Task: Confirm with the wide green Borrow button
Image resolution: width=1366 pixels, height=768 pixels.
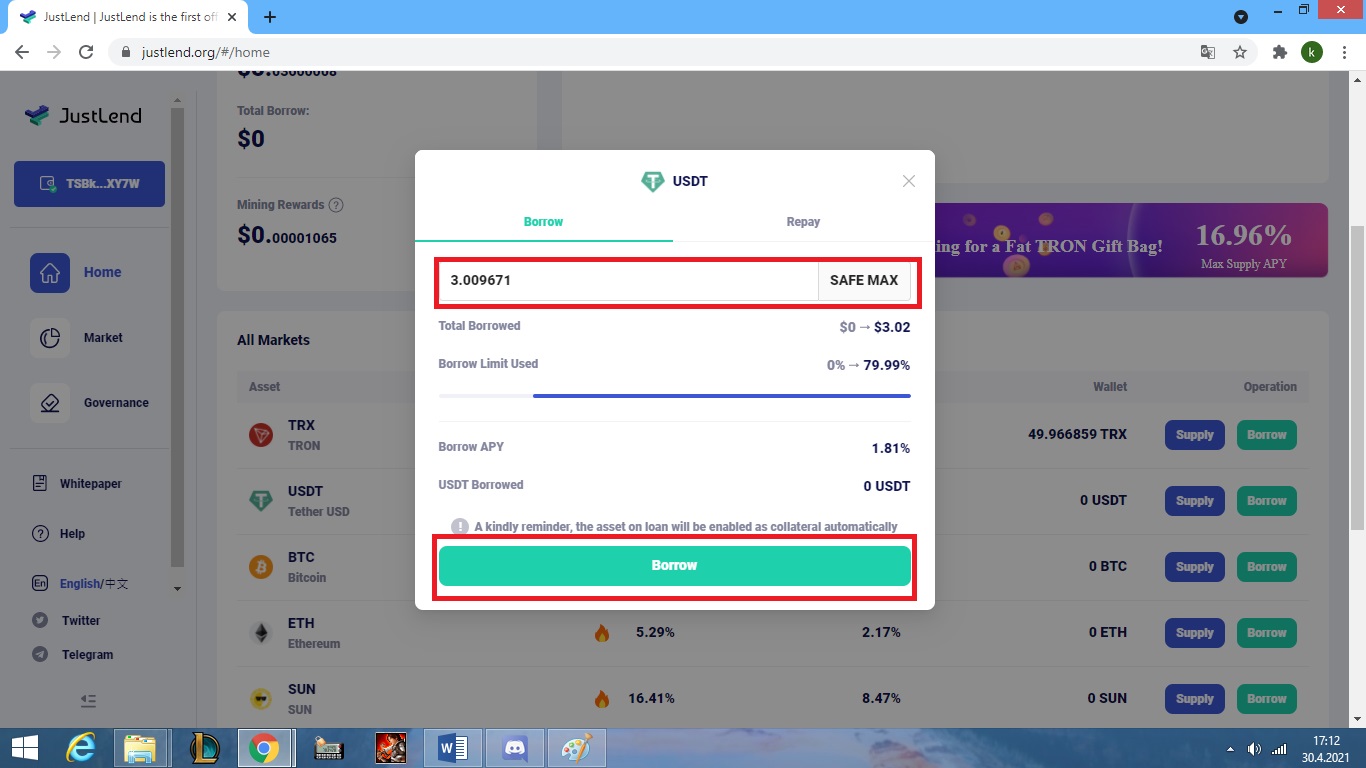Action: (675, 566)
